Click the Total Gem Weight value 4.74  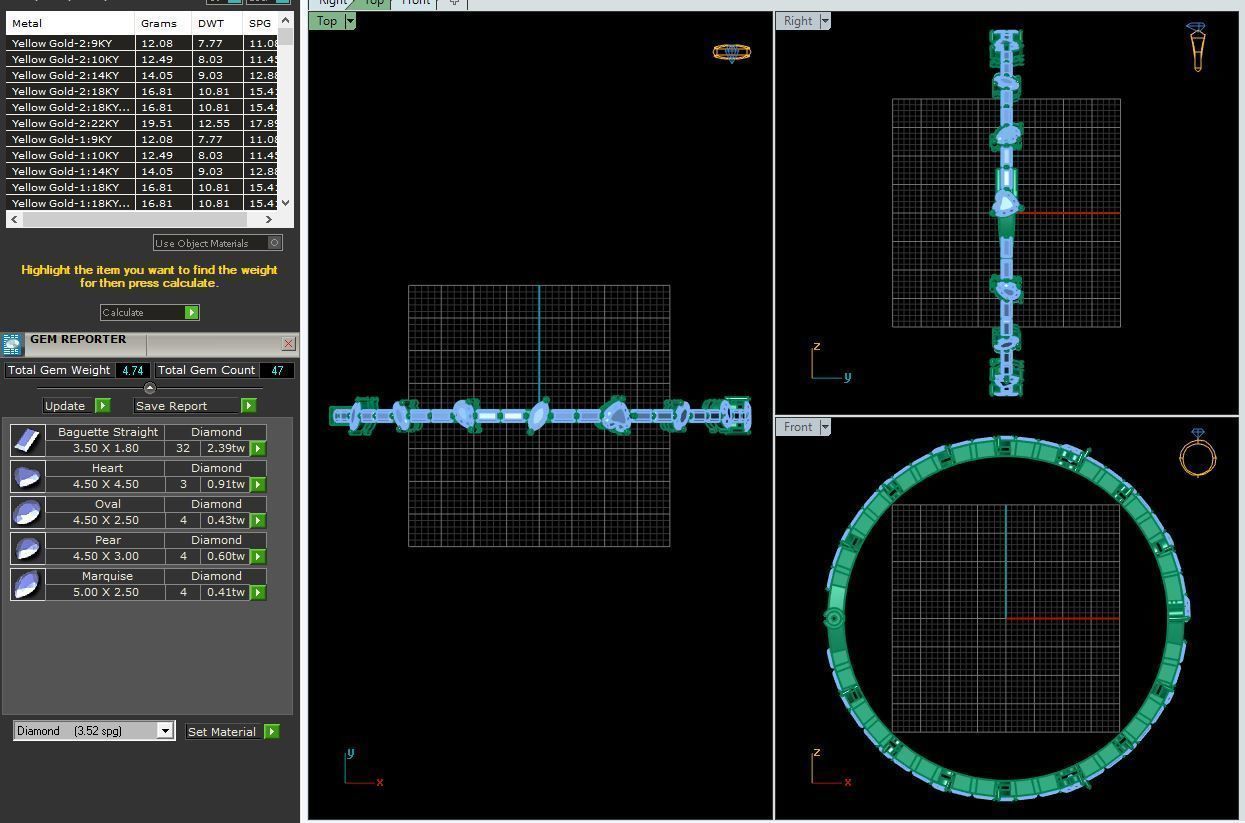132,370
